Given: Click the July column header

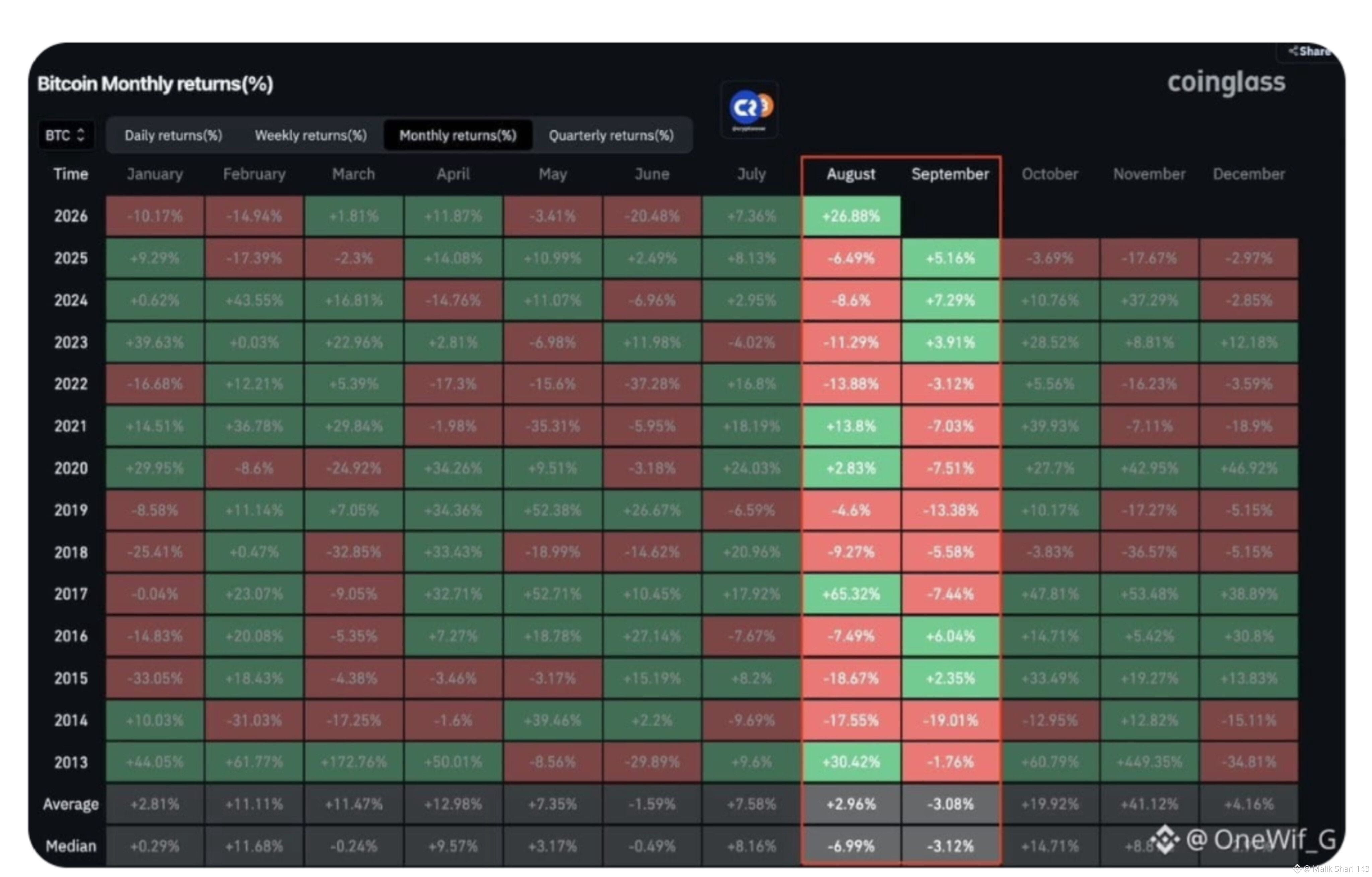Looking at the screenshot, I should [x=752, y=174].
